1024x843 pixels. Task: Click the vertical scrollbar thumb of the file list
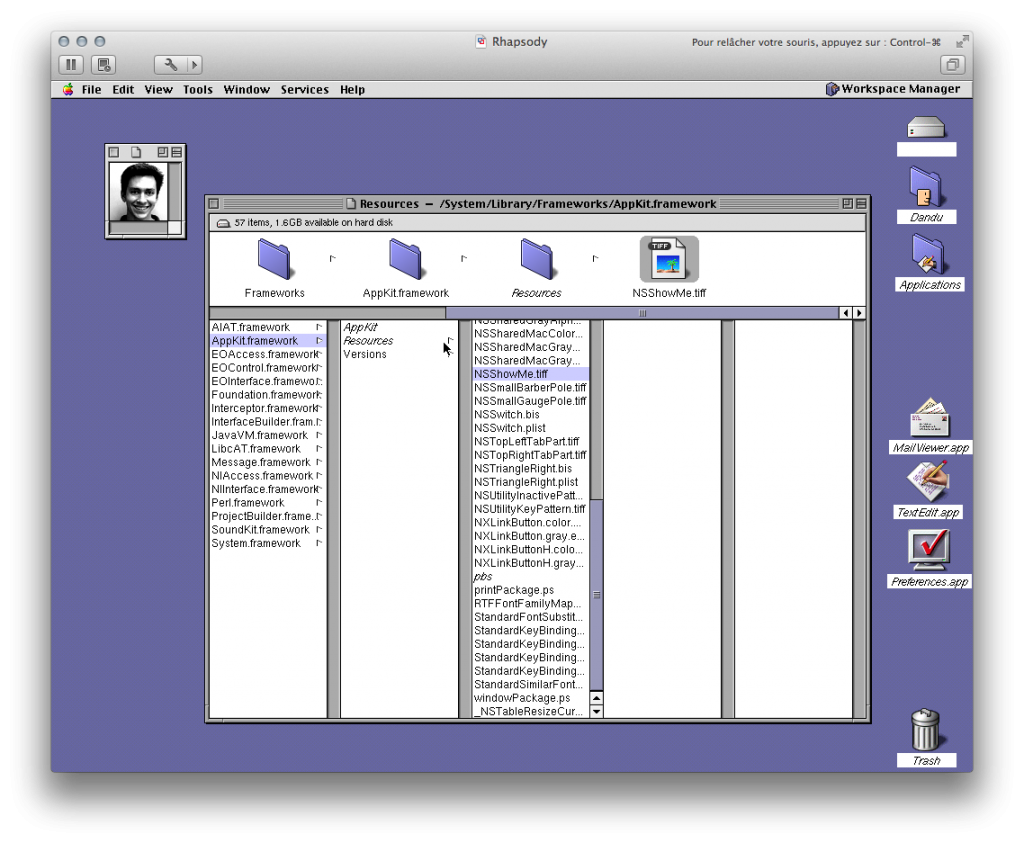tap(596, 595)
